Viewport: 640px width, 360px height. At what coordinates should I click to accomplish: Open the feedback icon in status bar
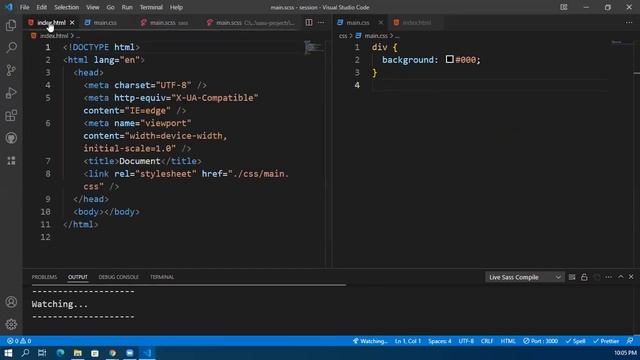click(x=630, y=341)
